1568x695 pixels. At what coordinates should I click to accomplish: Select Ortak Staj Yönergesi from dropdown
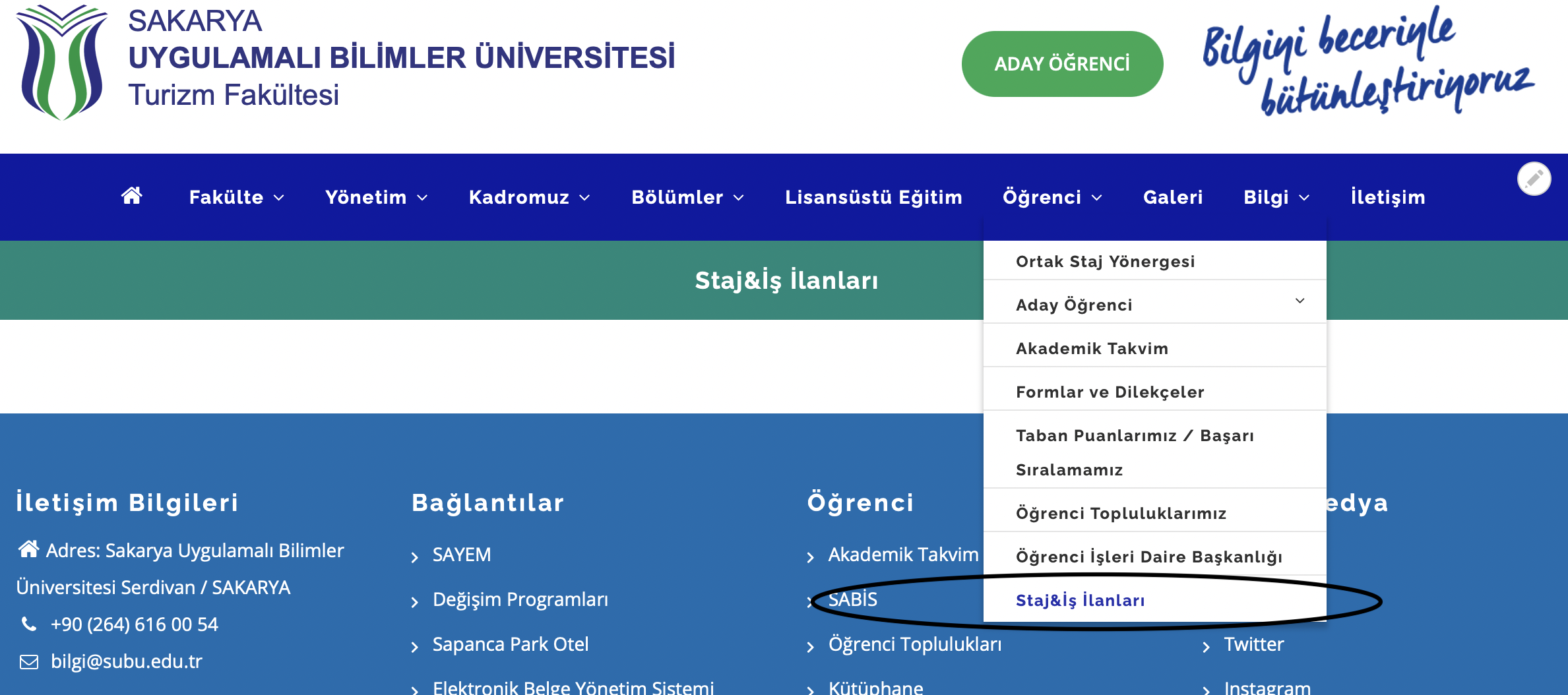pos(1154,261)
